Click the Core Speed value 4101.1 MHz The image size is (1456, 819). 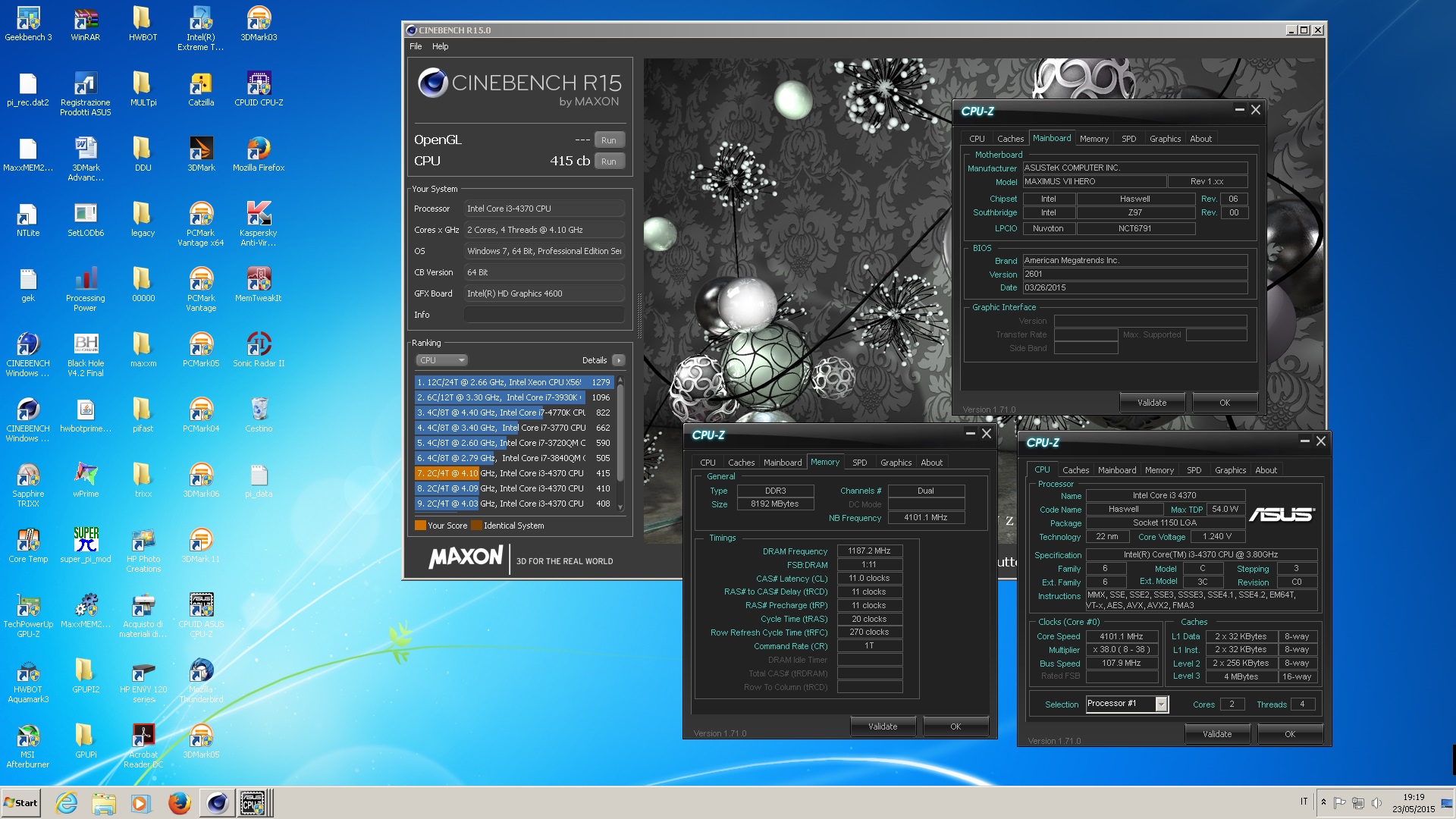click(1122, 637)
